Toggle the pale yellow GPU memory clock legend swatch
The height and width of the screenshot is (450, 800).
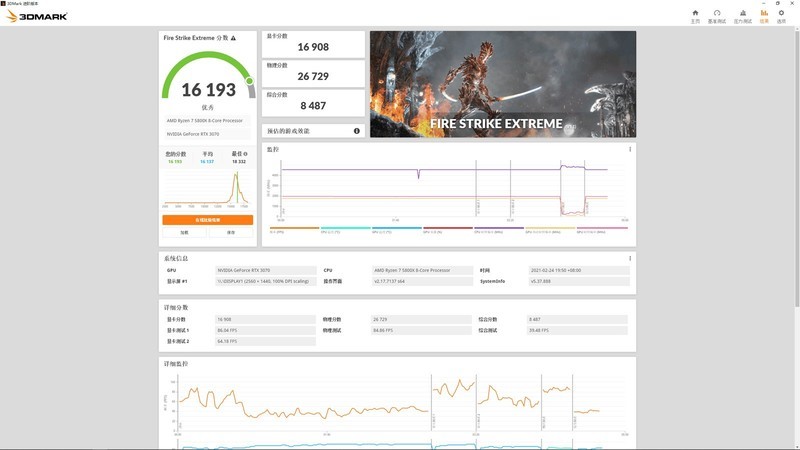coord(550,228)
